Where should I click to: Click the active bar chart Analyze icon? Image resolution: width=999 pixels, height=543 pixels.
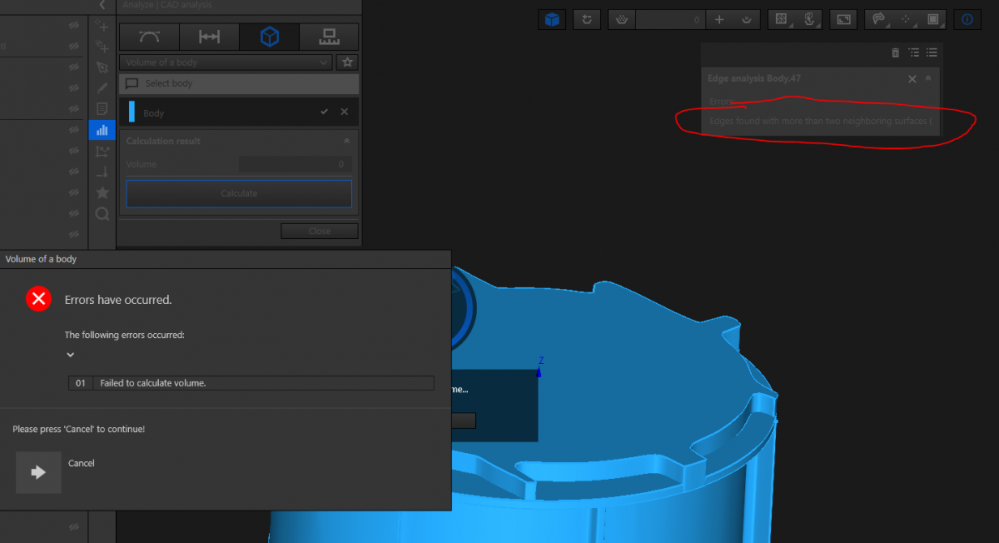(102, 130)
